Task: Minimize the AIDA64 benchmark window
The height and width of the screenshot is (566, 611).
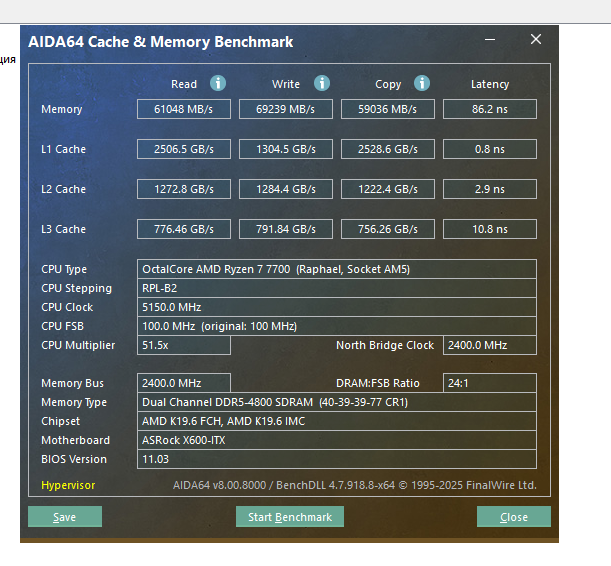Action: (x=490, y=40)
